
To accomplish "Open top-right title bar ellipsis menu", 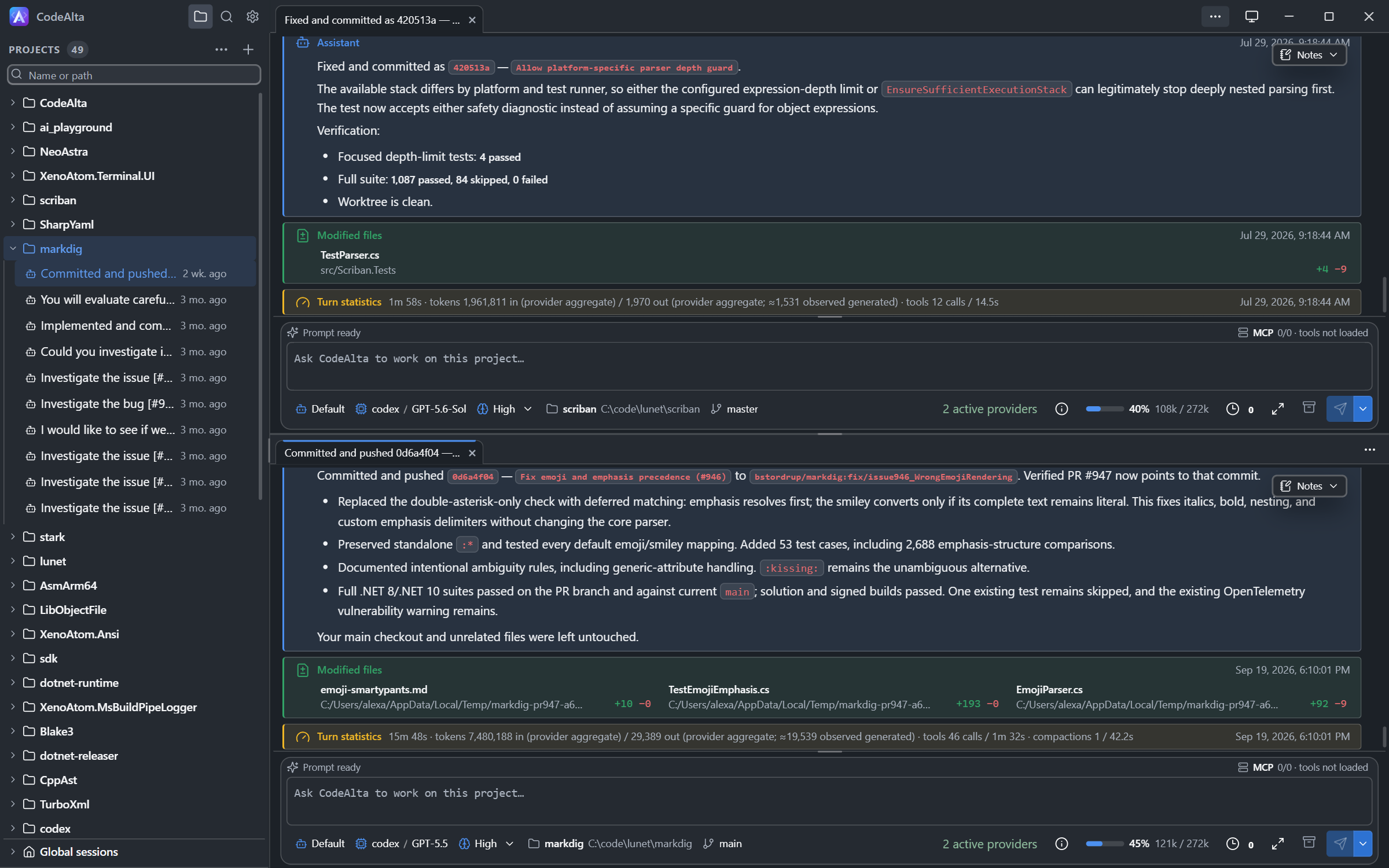I will pyautogui.click(x=1215, y=17).
